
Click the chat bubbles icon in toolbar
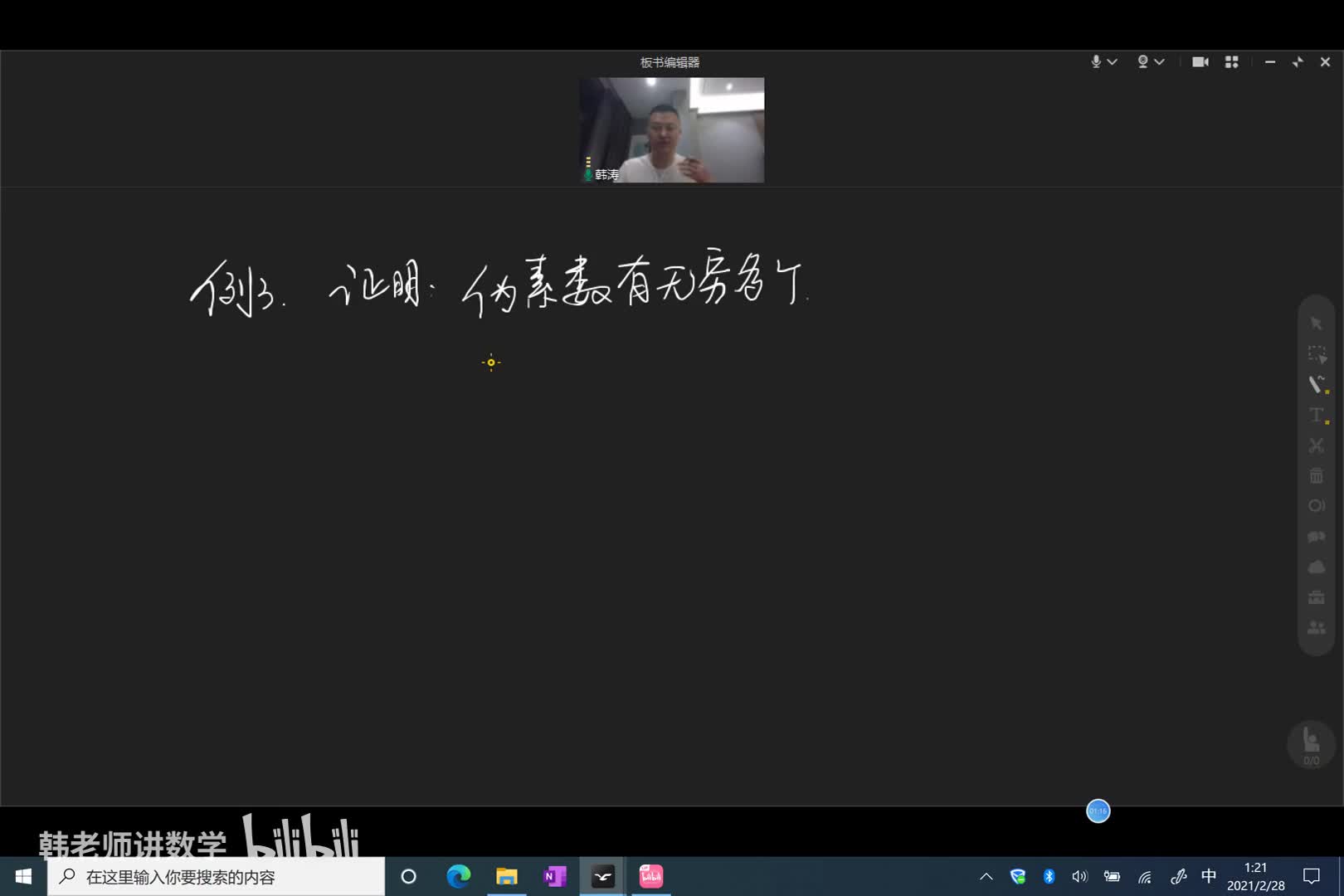[1317, 537]
